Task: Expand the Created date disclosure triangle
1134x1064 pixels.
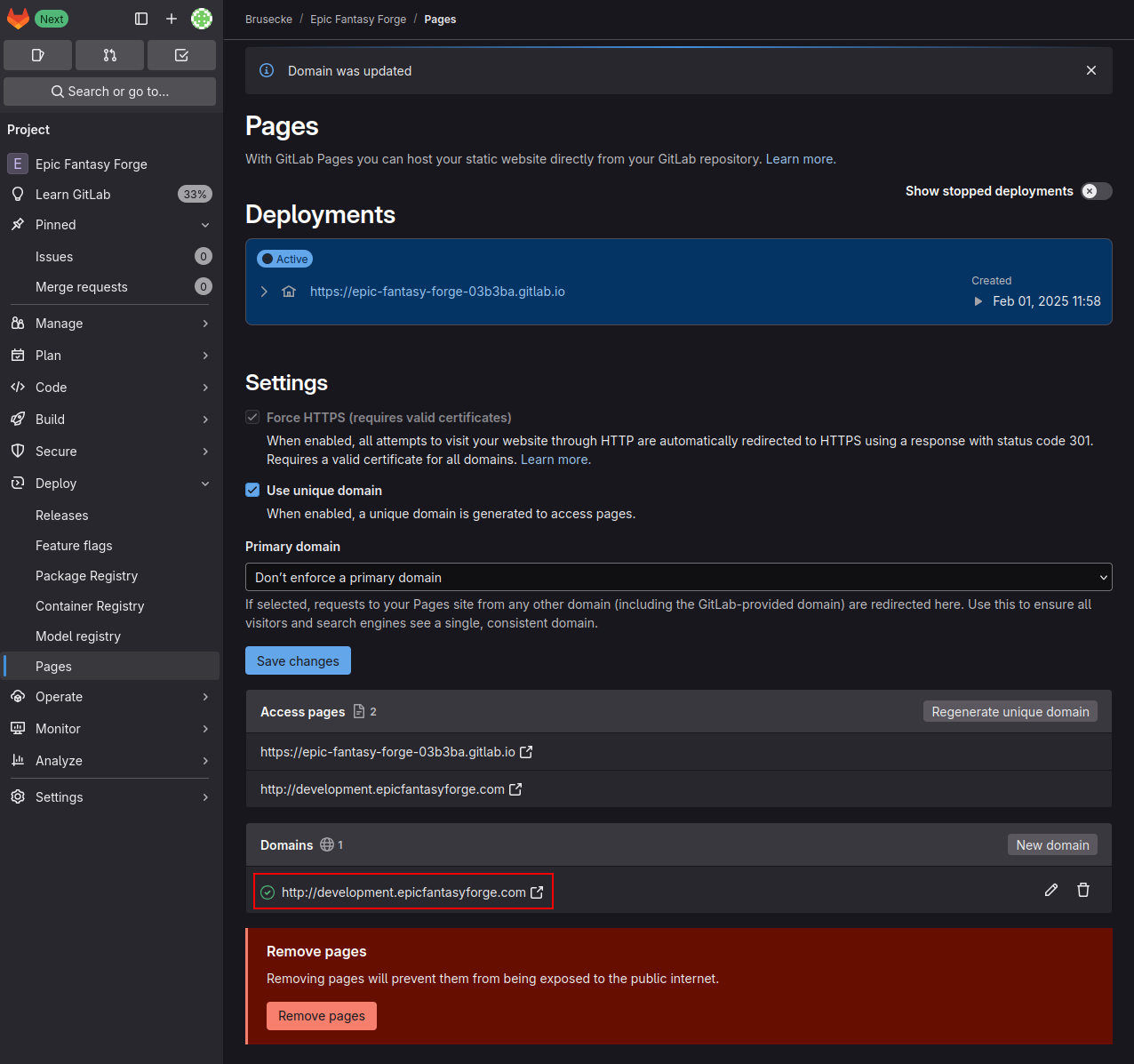Action: [x=978, y=301]
